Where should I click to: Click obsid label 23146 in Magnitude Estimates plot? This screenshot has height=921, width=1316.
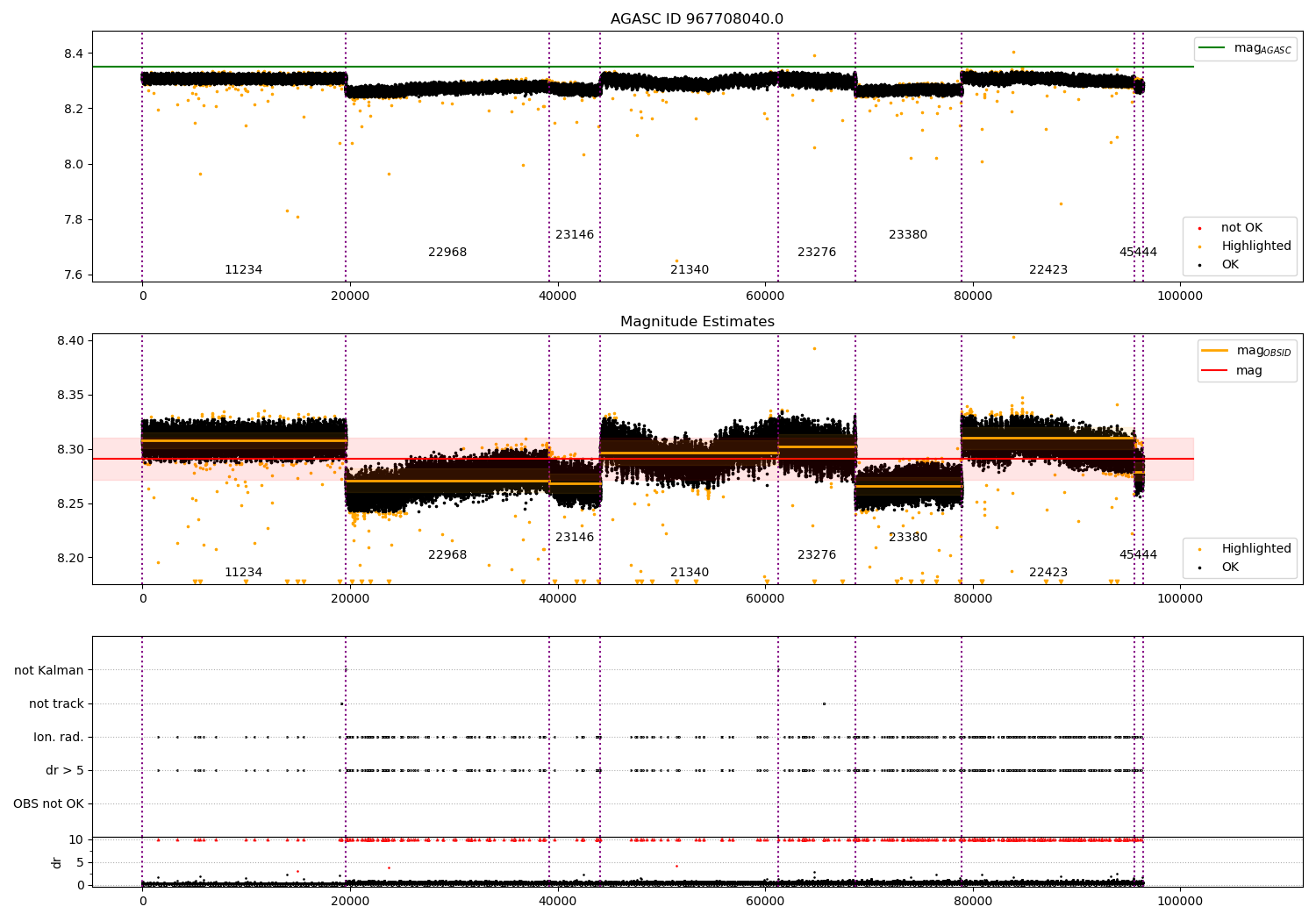575,538
